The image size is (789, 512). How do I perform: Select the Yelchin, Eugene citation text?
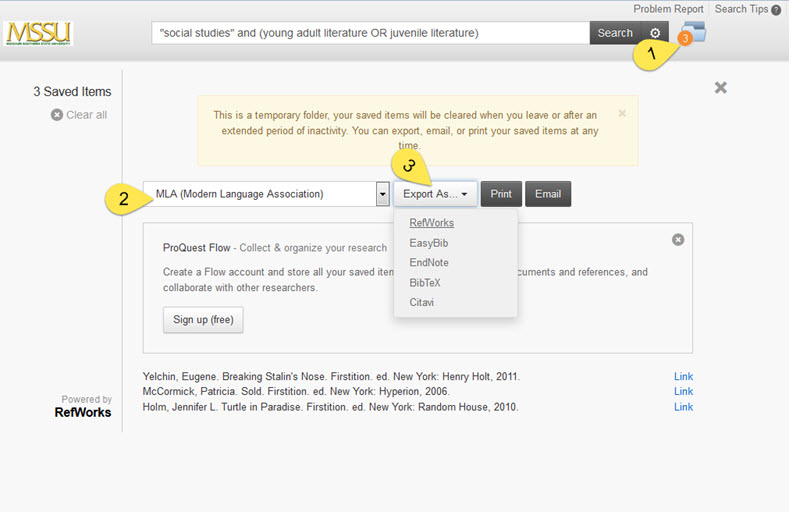click(x=331, y=376)
